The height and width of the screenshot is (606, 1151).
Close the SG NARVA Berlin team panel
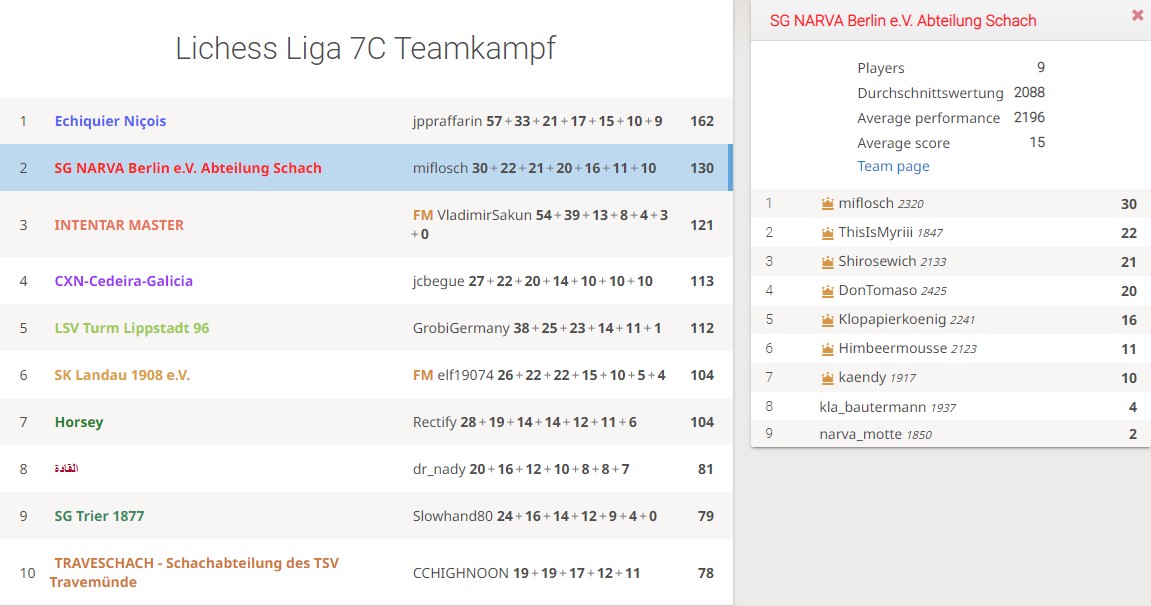click(x=1137, y=15)
